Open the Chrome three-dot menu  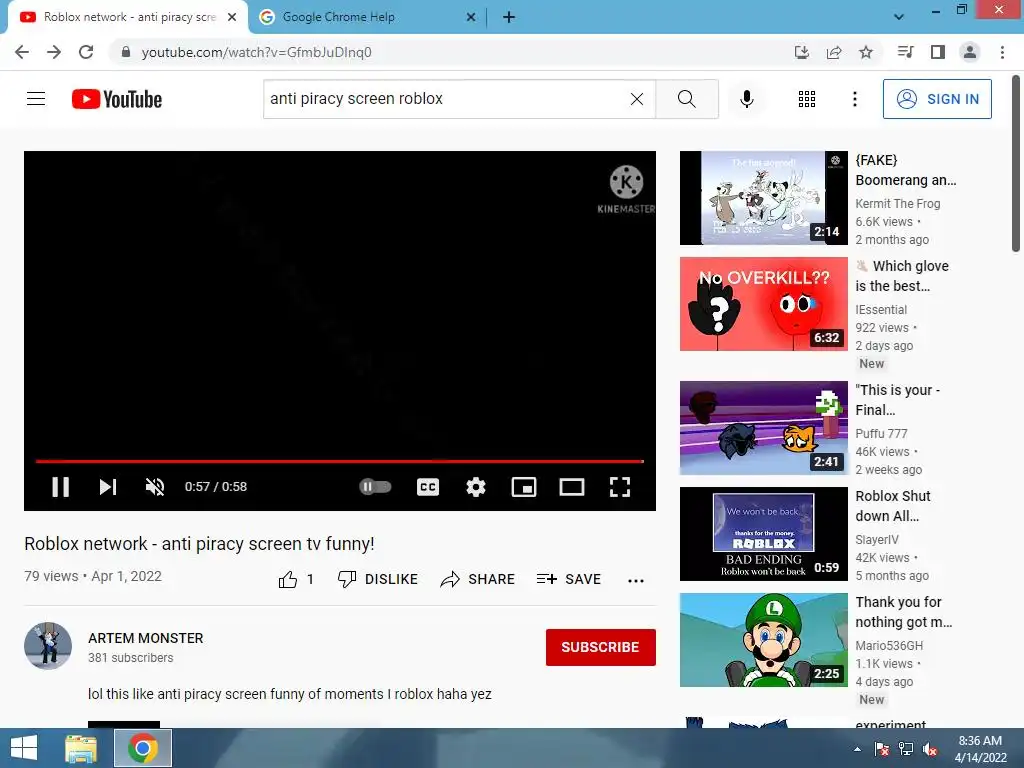click(1002, 52)
